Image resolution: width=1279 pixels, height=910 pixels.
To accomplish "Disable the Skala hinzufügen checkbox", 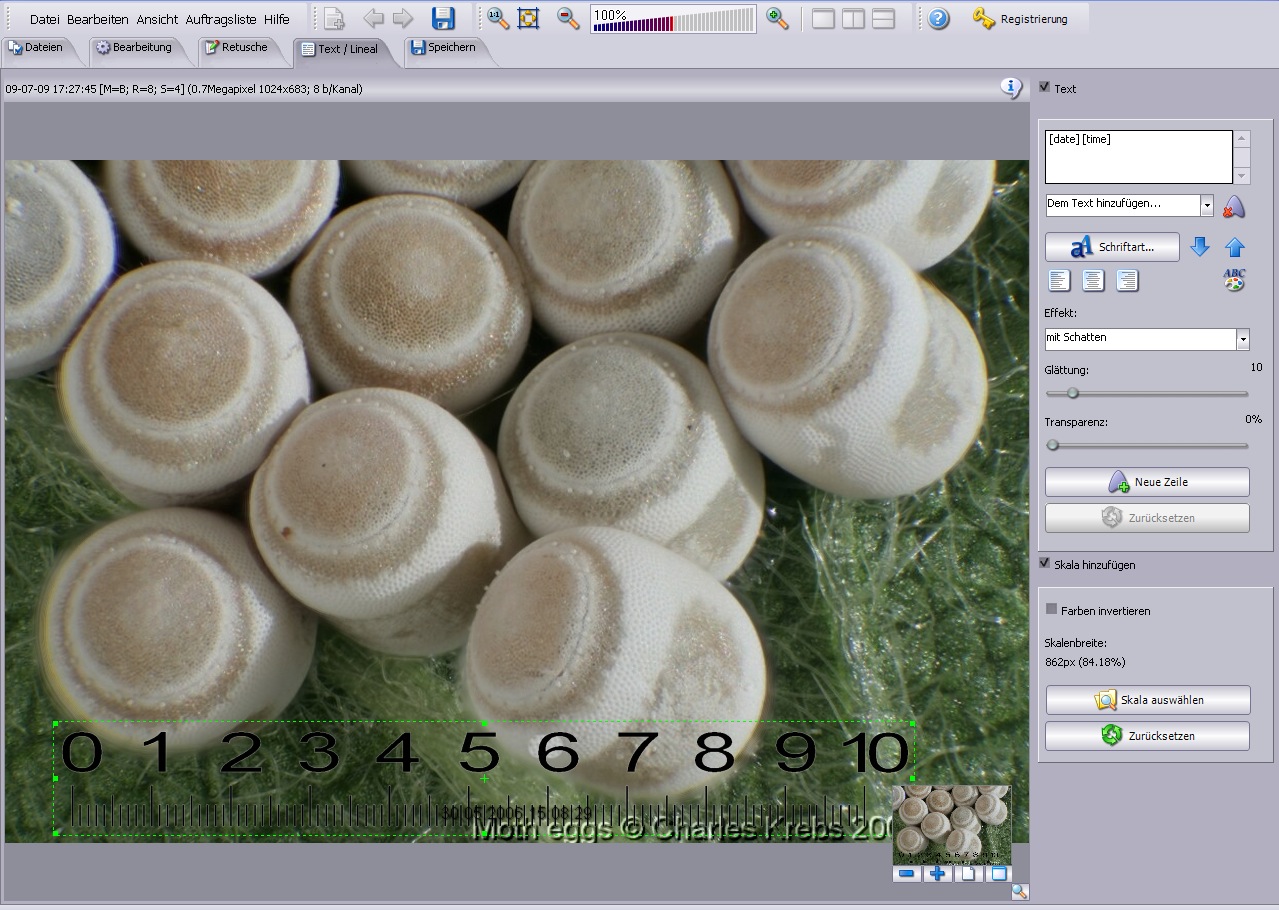I will 1045,564.
